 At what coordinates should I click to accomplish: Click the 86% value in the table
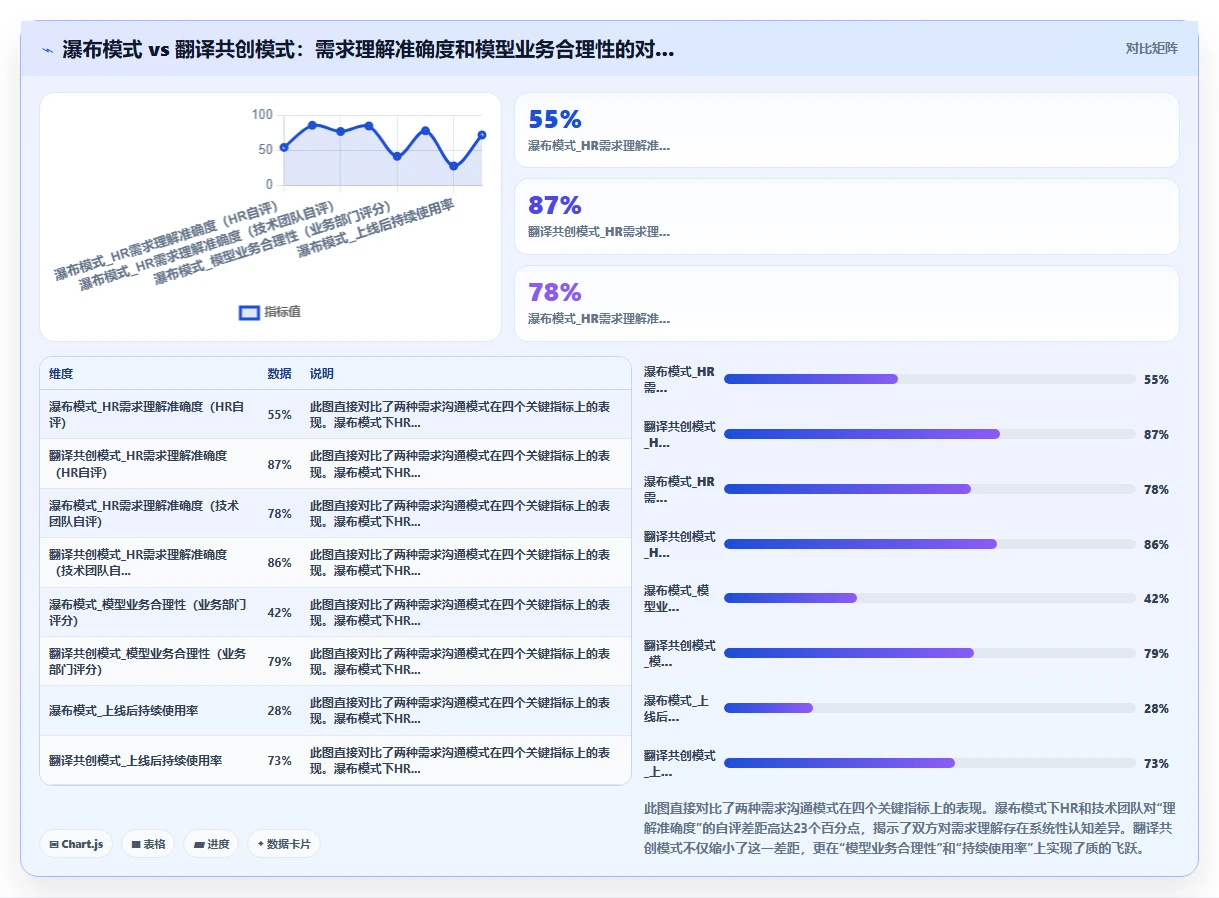coord(279,563)
